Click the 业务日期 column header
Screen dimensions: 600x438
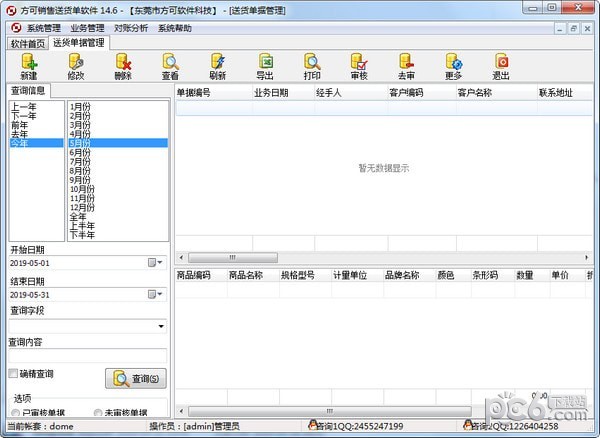(x=284, y=93)
